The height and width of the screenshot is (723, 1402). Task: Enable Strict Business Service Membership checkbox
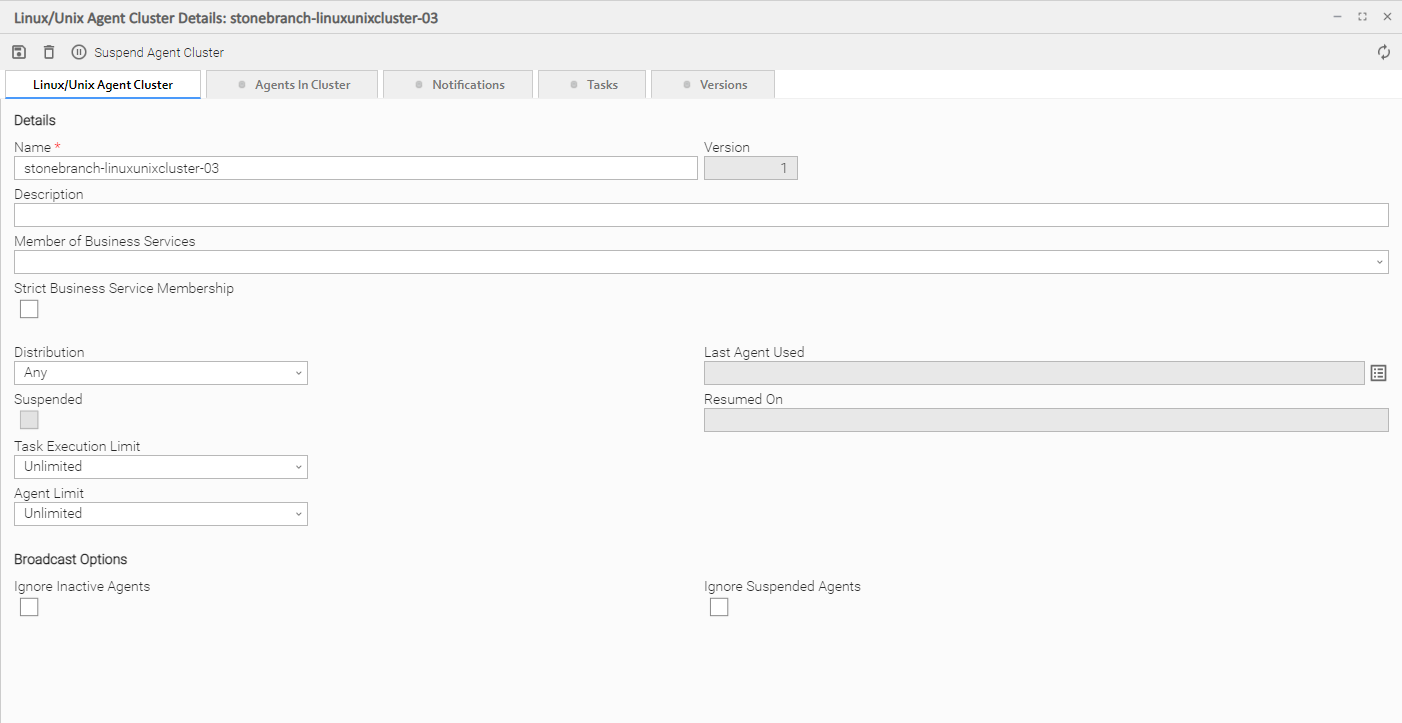[29, 309]
